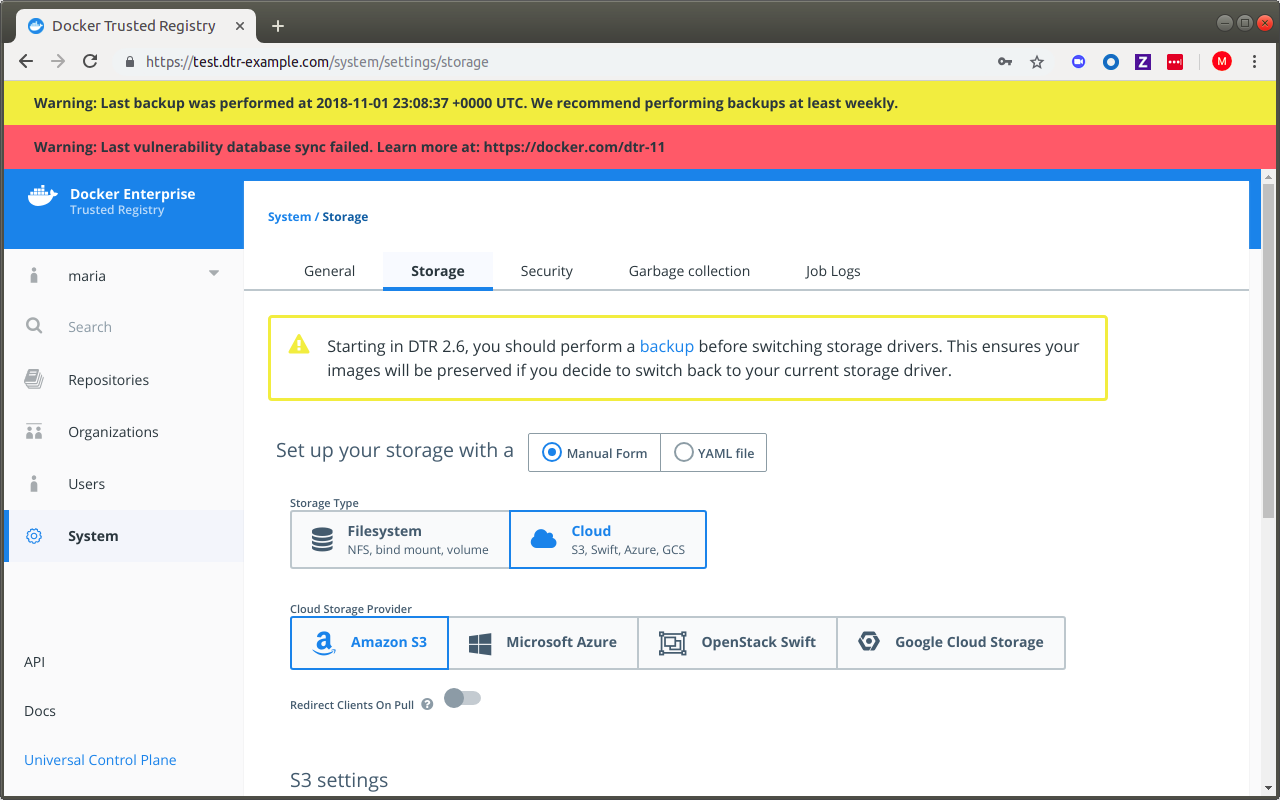Image resolution: width=1280 pixels, height=800 pixels.
Task: Expand the maria user dropdown arrow
Action: pos(213,274)
